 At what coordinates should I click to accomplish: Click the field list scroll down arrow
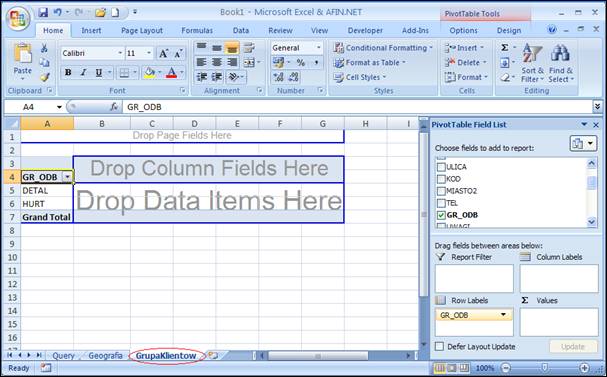pos(592,222)
